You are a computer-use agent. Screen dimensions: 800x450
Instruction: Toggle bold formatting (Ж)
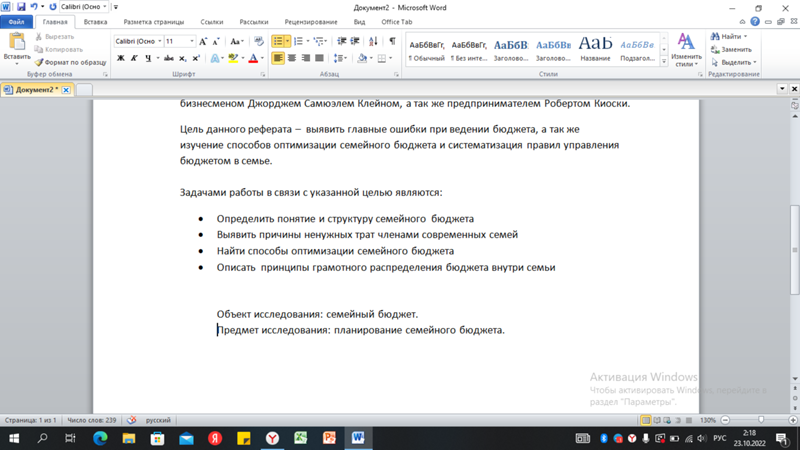[121, 59]
